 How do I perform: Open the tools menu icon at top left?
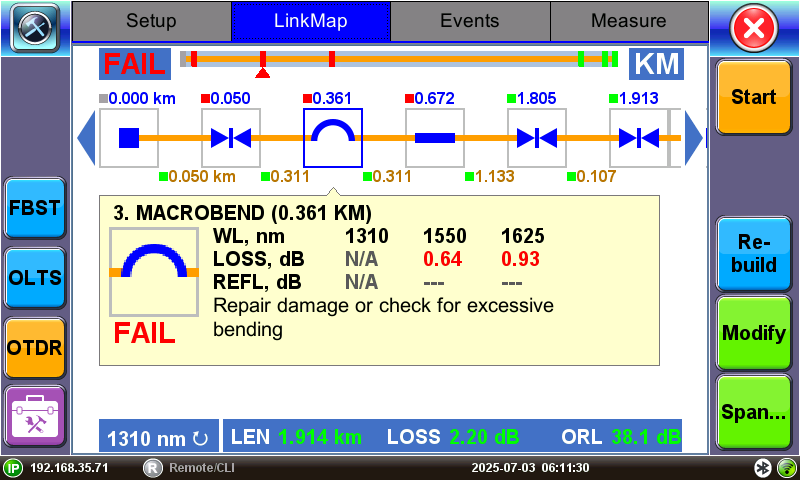coord(34,28)
